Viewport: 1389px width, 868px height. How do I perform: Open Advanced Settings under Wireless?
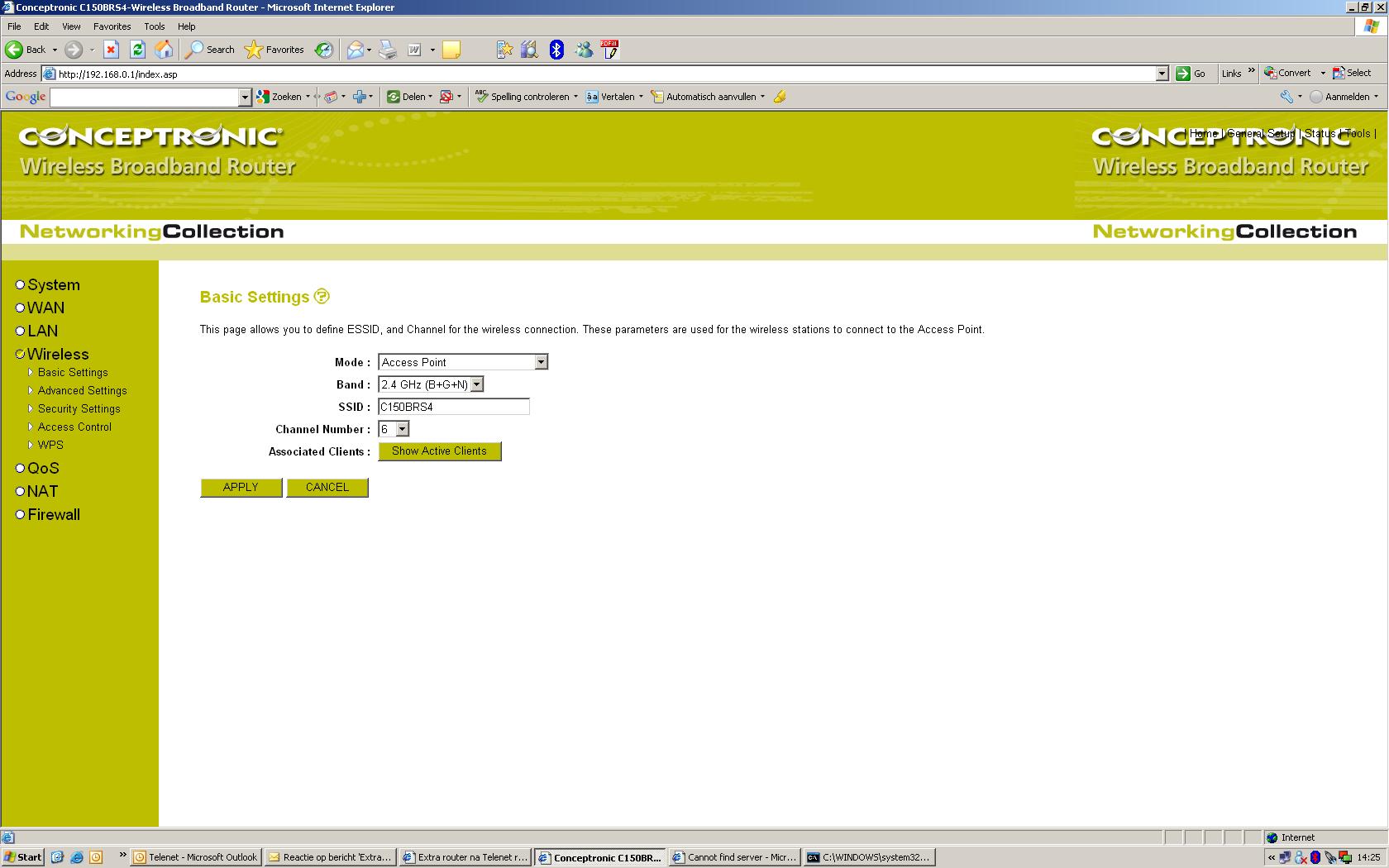click(83, 390)
